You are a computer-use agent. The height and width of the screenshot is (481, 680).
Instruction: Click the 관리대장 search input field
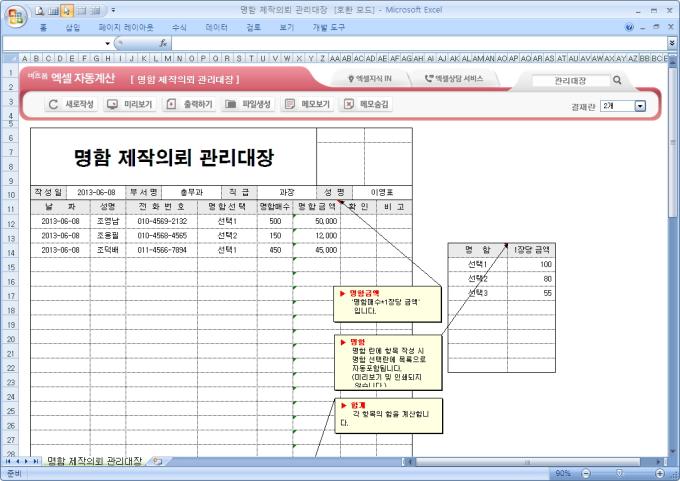tap(570, 80)
